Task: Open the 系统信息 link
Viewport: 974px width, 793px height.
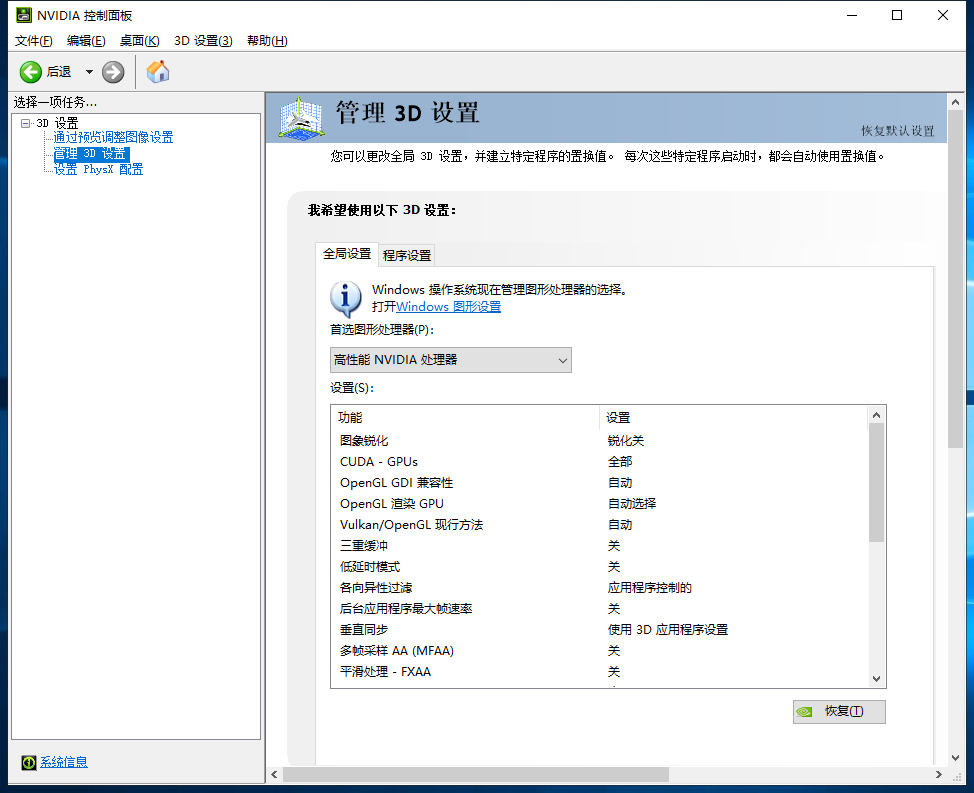Action: (64, 762)
